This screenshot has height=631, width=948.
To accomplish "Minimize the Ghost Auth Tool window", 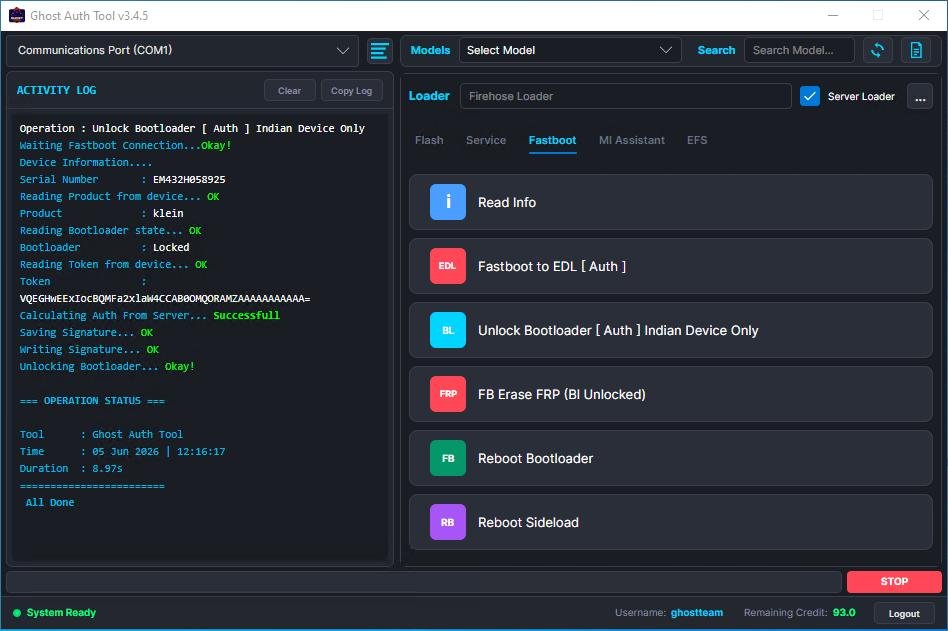I will 833,15.
